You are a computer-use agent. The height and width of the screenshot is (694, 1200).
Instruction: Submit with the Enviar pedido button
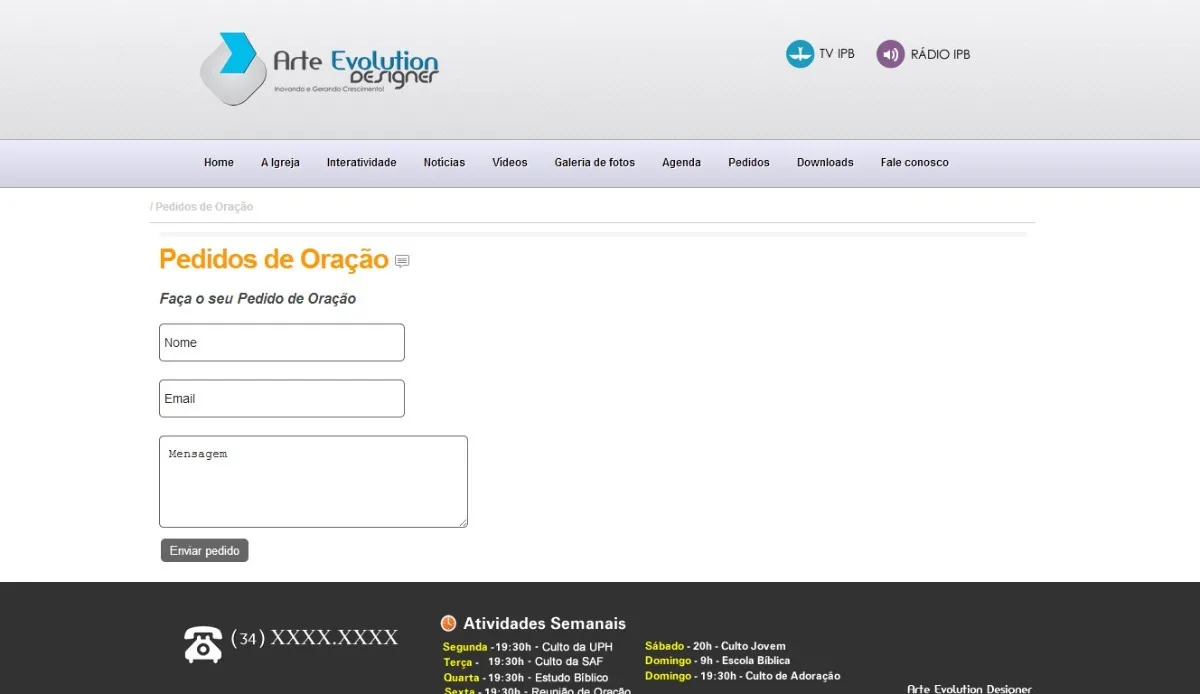[204, 550]
